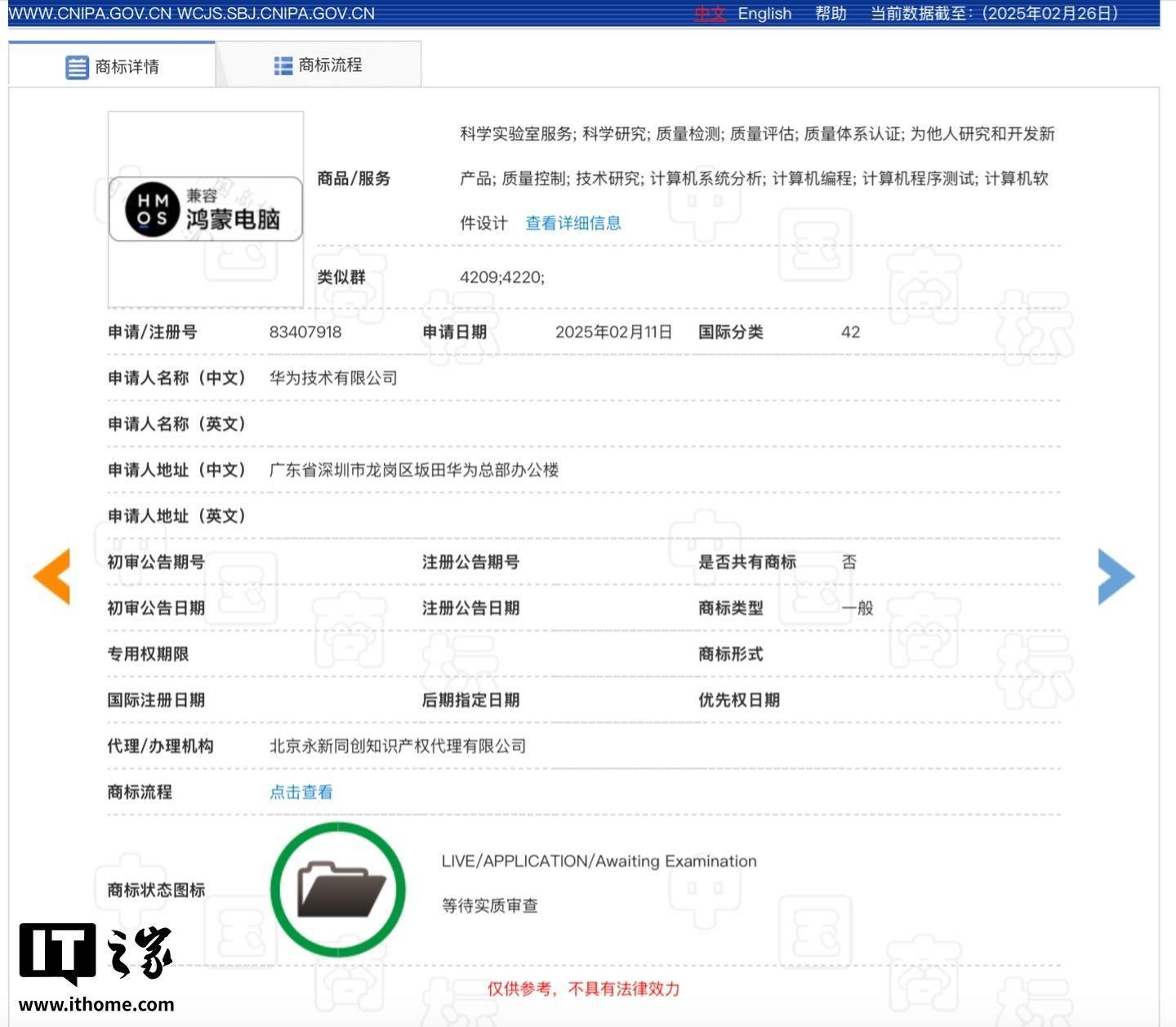Switch language to 中文
This screenshot has width=1176, height=1027.
710,14
